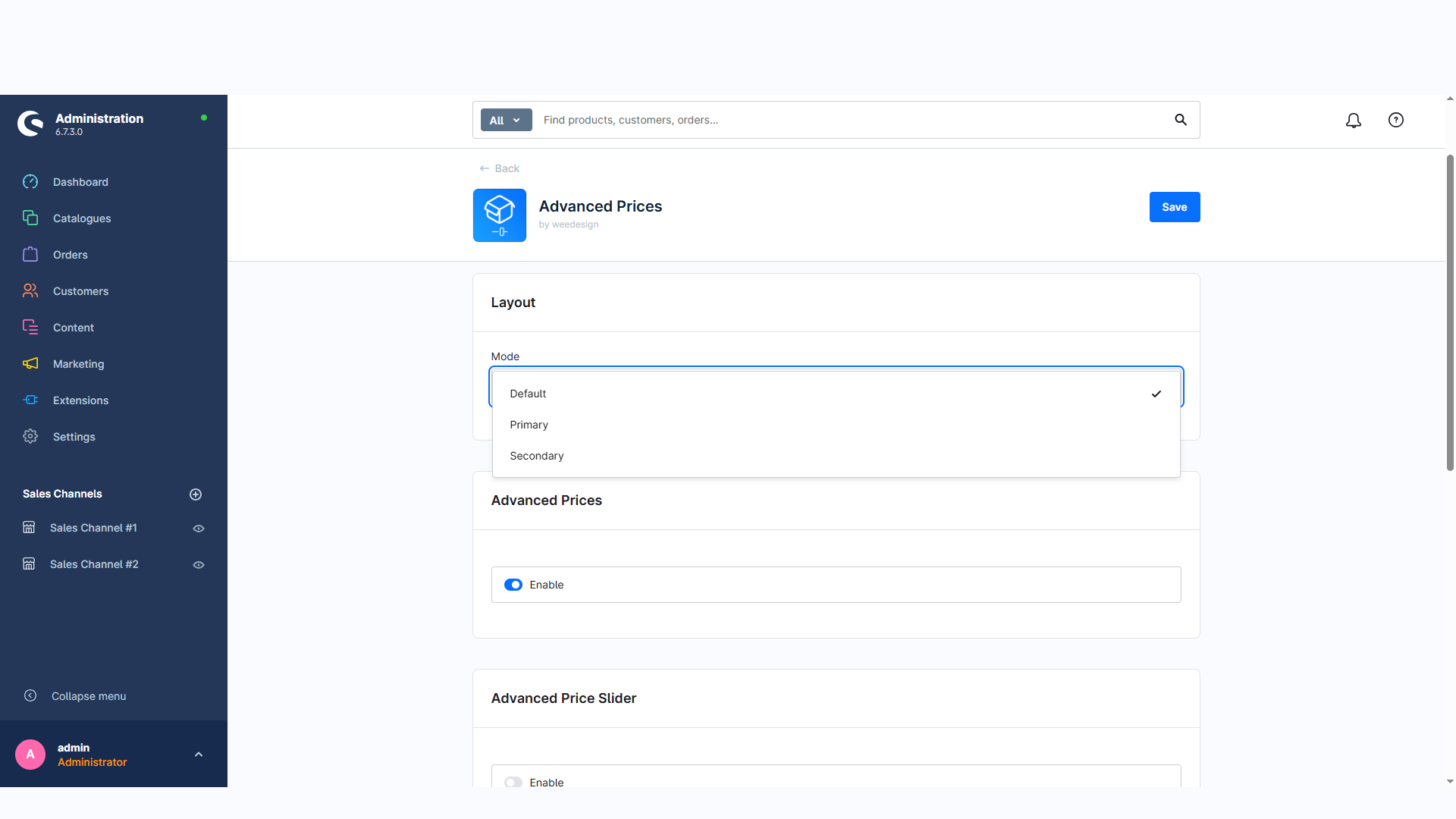This screenshot has height=819, width=1456.
Task: Turn on Advanced Price Slider Enable toggle
Action: pyautogui.click(x=513, y=782)
